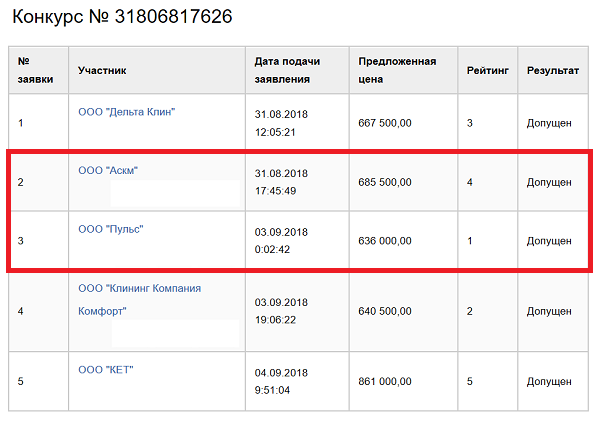The width and height of the screenshot is (600, 422).
Task: Click the "Конкурс № 31806817626" heading
Action: pos(122,17)
